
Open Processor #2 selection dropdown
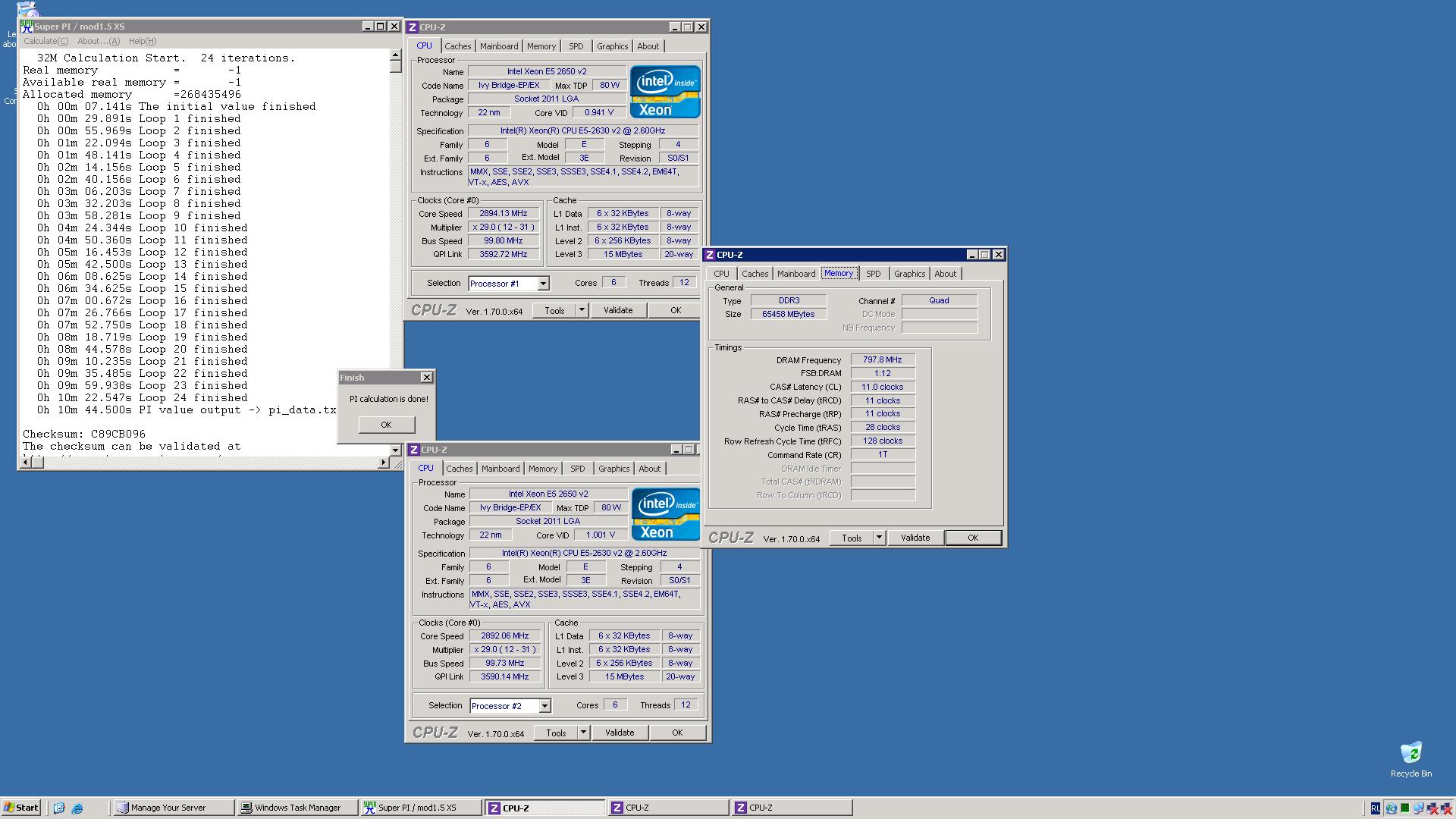(x=544, y=706)
